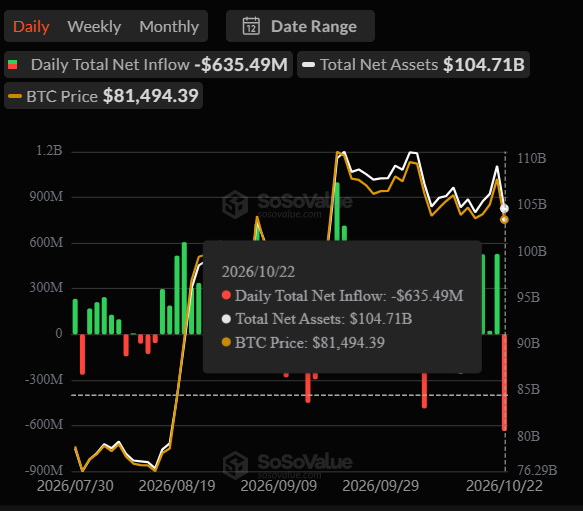
Task: Click the 1.2B left axis label
Action: 49,151
